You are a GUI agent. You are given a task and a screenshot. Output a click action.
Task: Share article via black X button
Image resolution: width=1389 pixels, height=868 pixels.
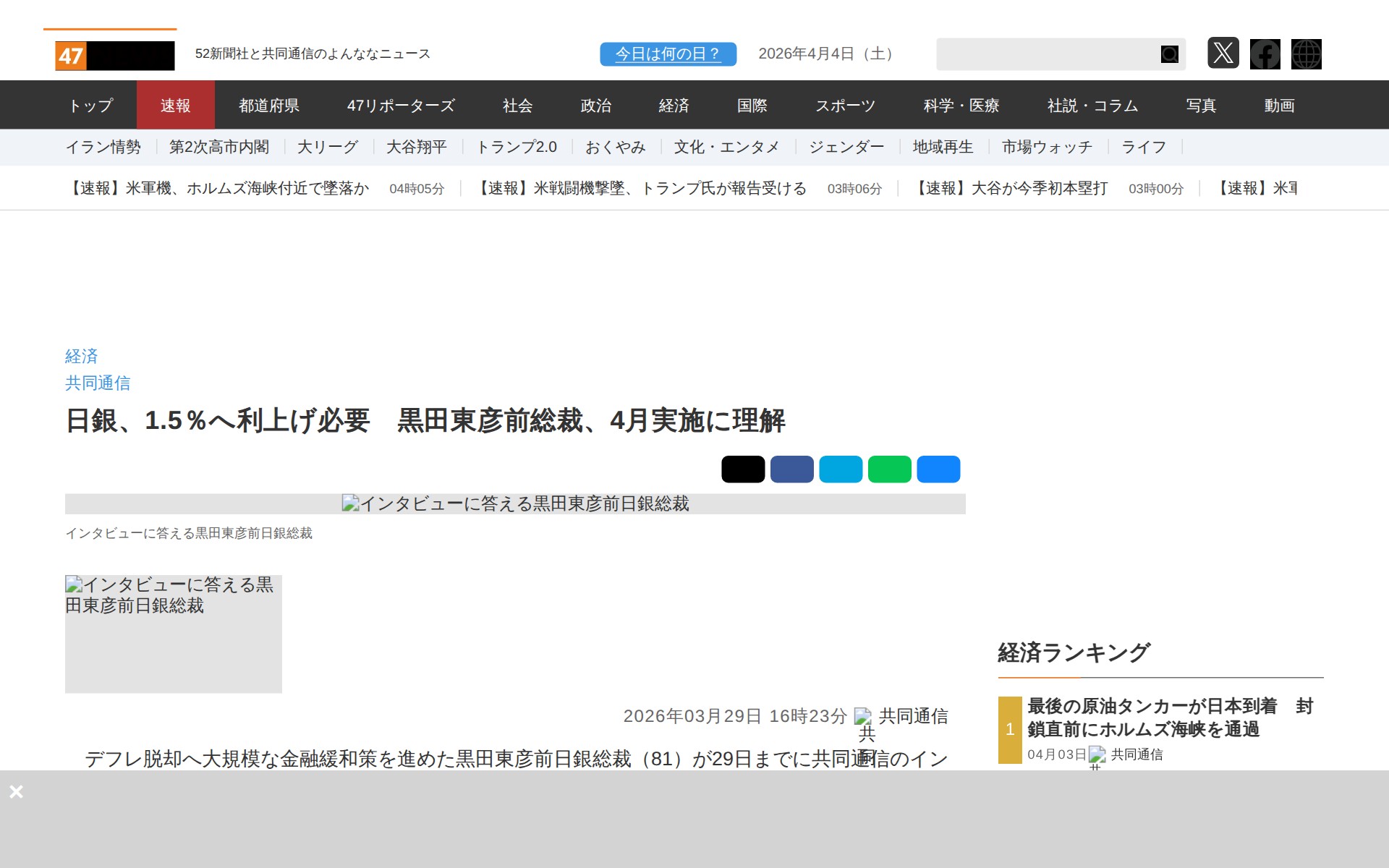click(x=742, y=469)
